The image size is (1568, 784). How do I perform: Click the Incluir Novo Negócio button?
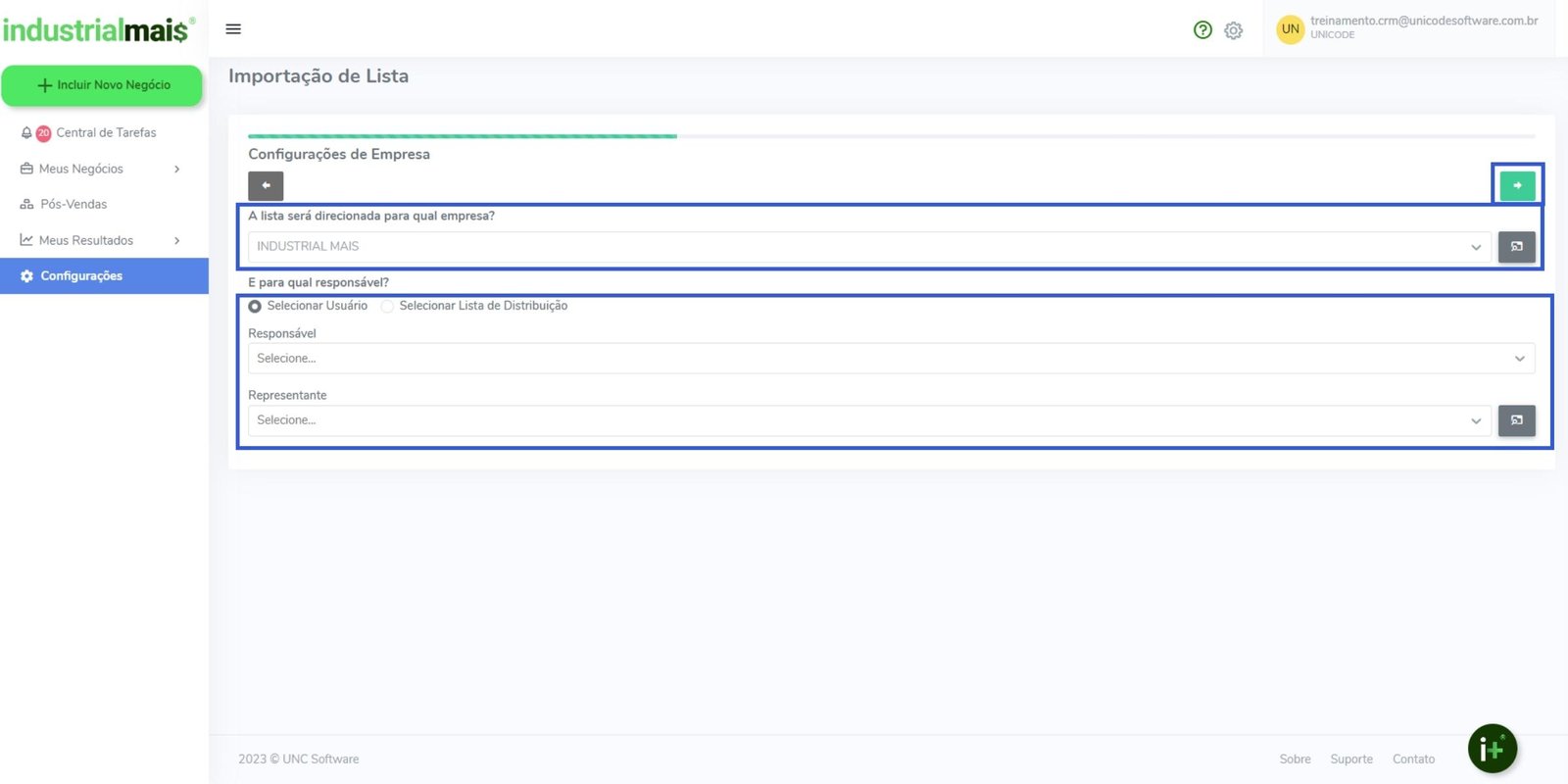(102, 85)
